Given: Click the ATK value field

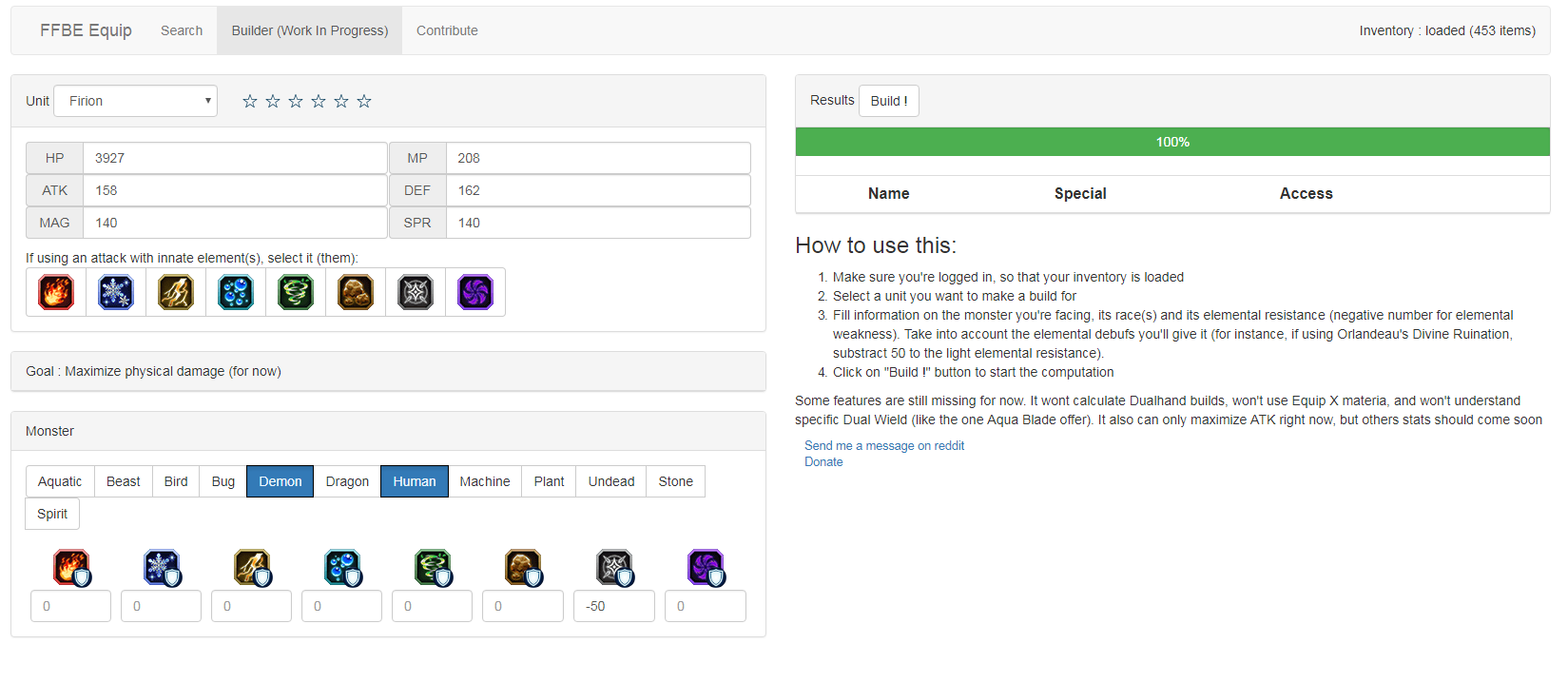Looking at the screenshot, I should (x=235, y=190).
